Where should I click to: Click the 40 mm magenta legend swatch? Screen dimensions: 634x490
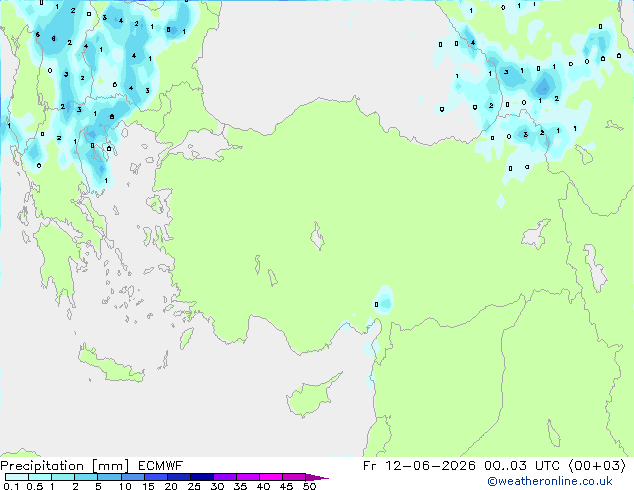271,477
